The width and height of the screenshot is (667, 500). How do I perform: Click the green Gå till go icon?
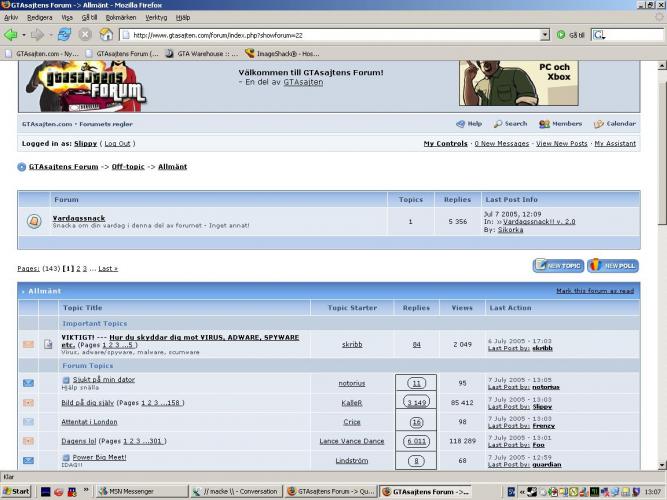coord(561,35)
